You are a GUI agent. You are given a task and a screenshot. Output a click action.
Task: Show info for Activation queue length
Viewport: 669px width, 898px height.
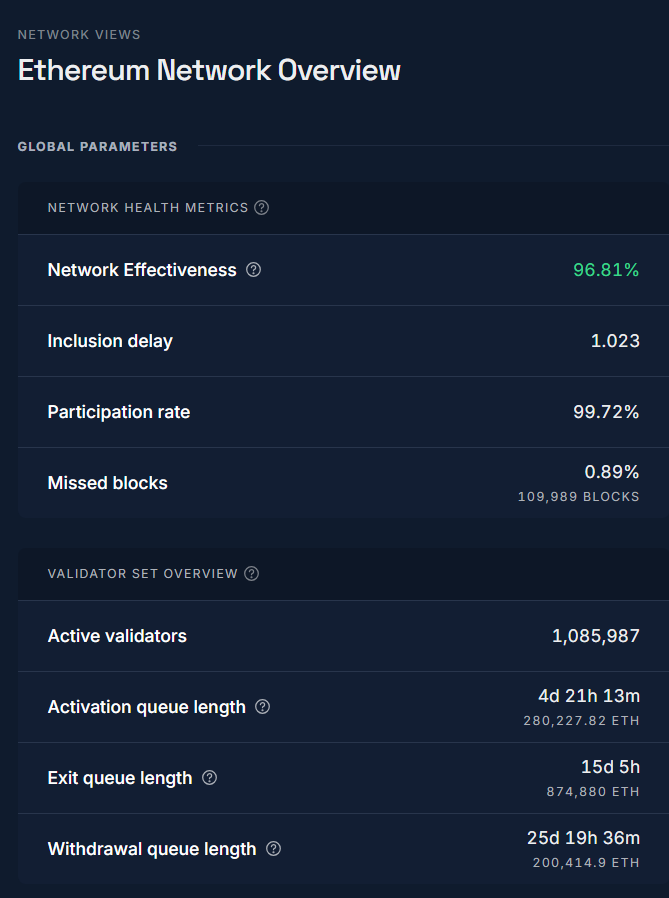pyautogui.click(x=262, y=707)
